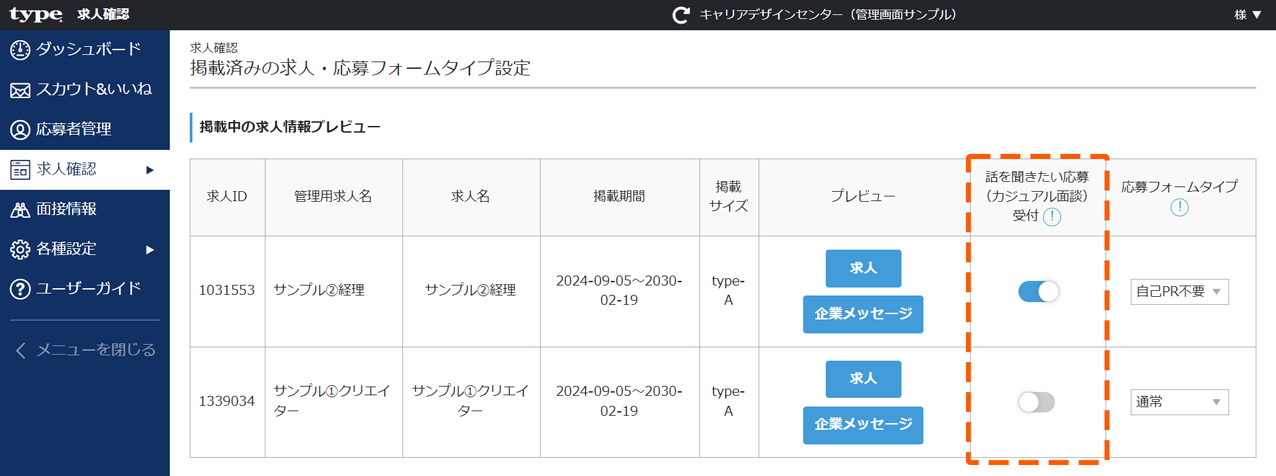Open ダッシュボード in the sidebar

pos(89,49)
